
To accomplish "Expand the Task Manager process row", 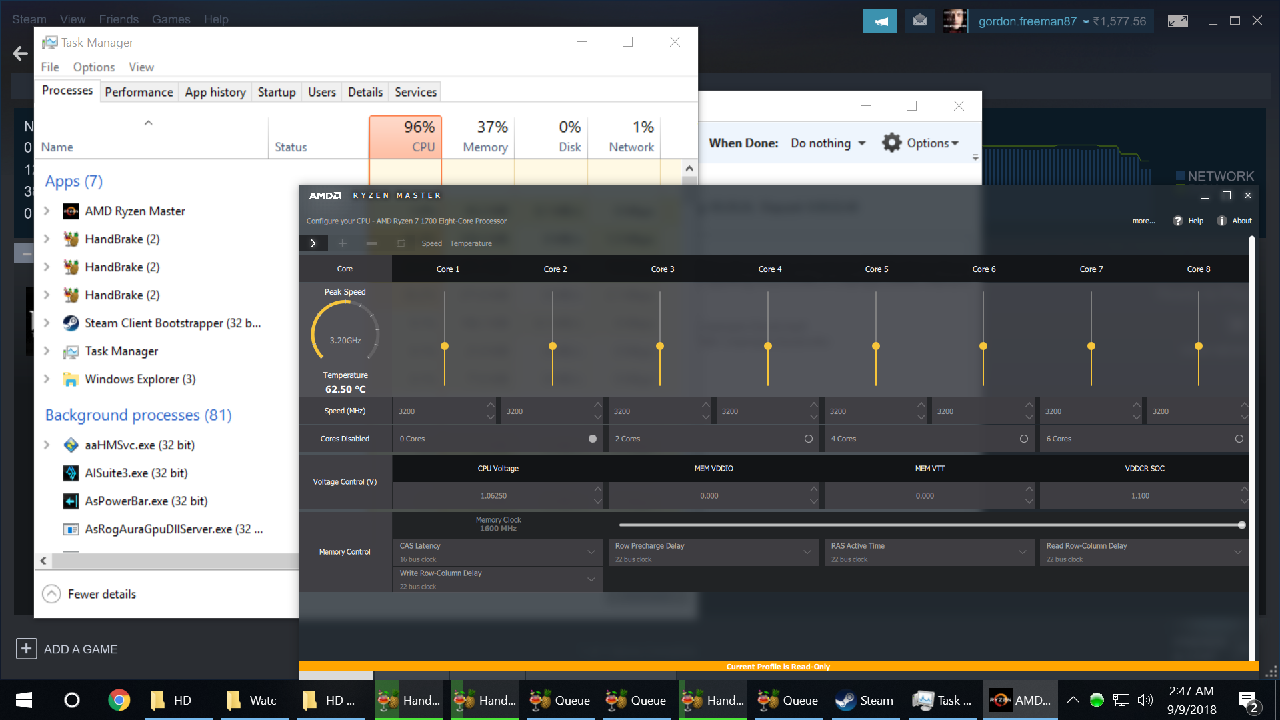I will point(47,351).
